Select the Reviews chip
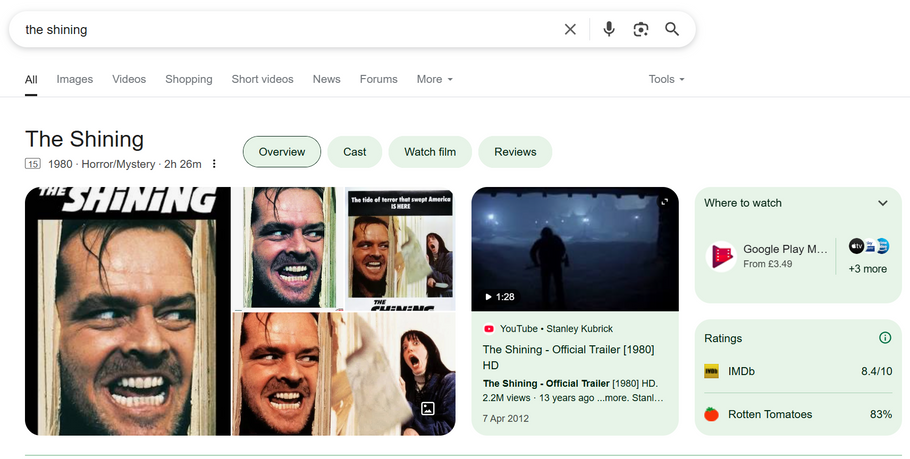910x459 pixels. (x=515, y=152)
